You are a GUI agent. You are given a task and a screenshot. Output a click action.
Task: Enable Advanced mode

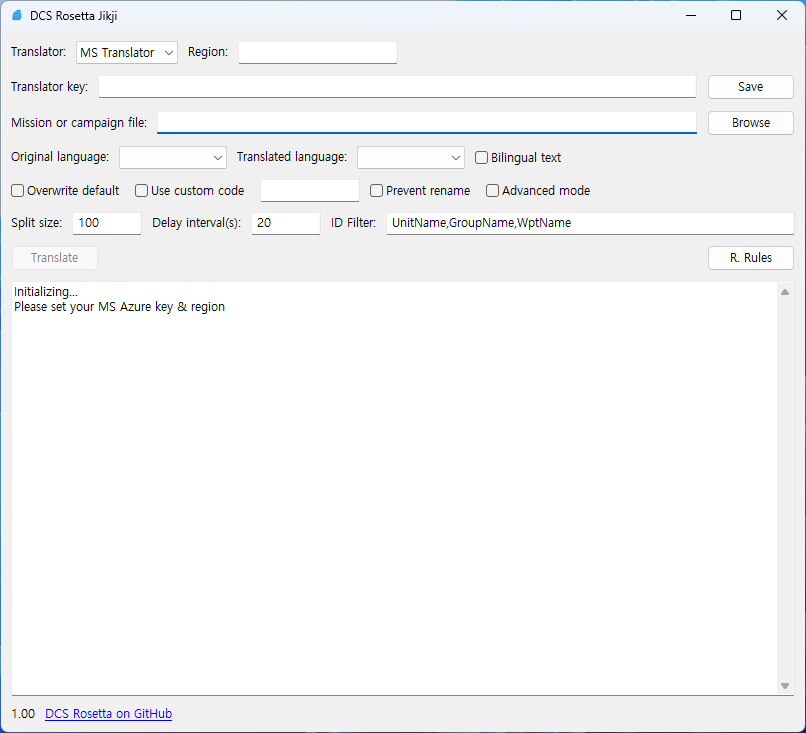click(492, 190)
